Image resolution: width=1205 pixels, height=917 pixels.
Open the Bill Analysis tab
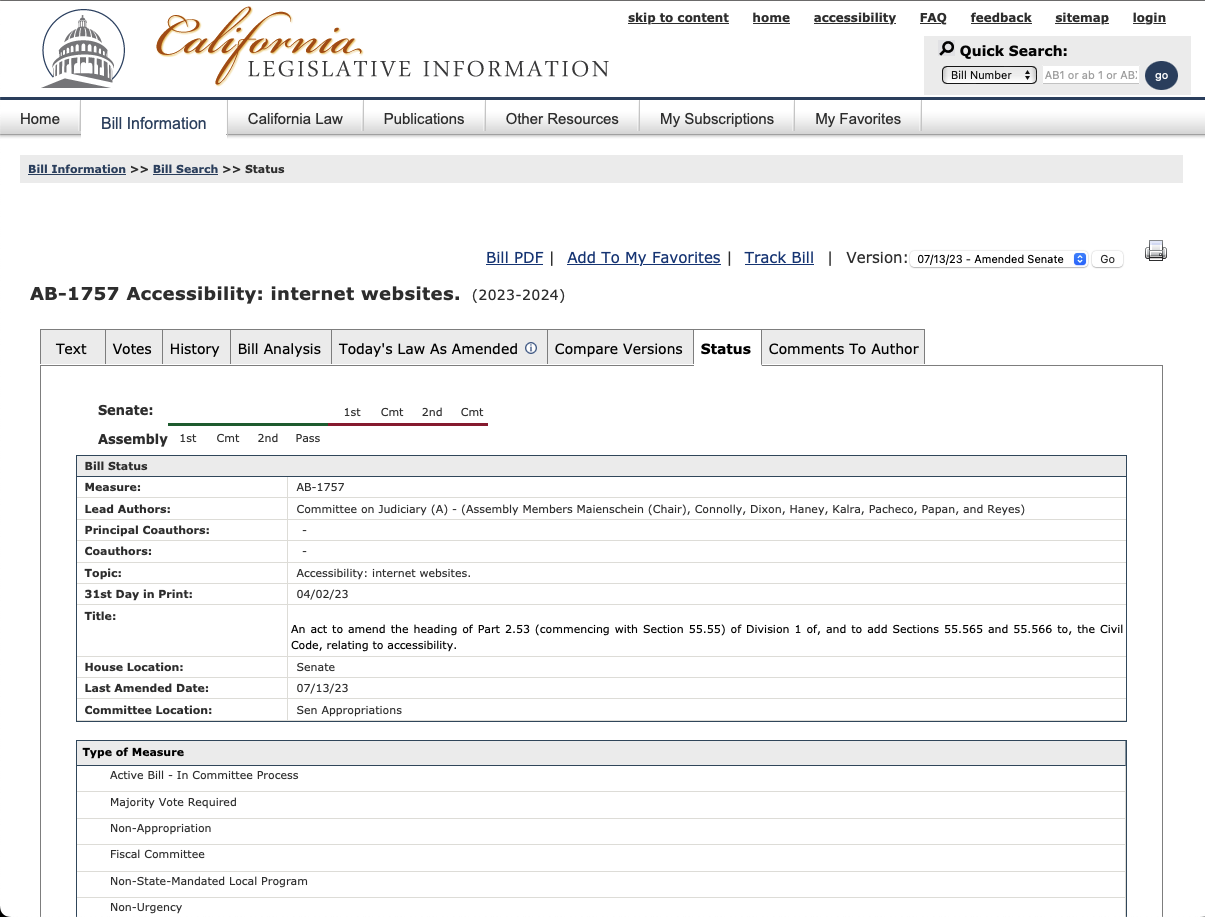click(280, 348)
